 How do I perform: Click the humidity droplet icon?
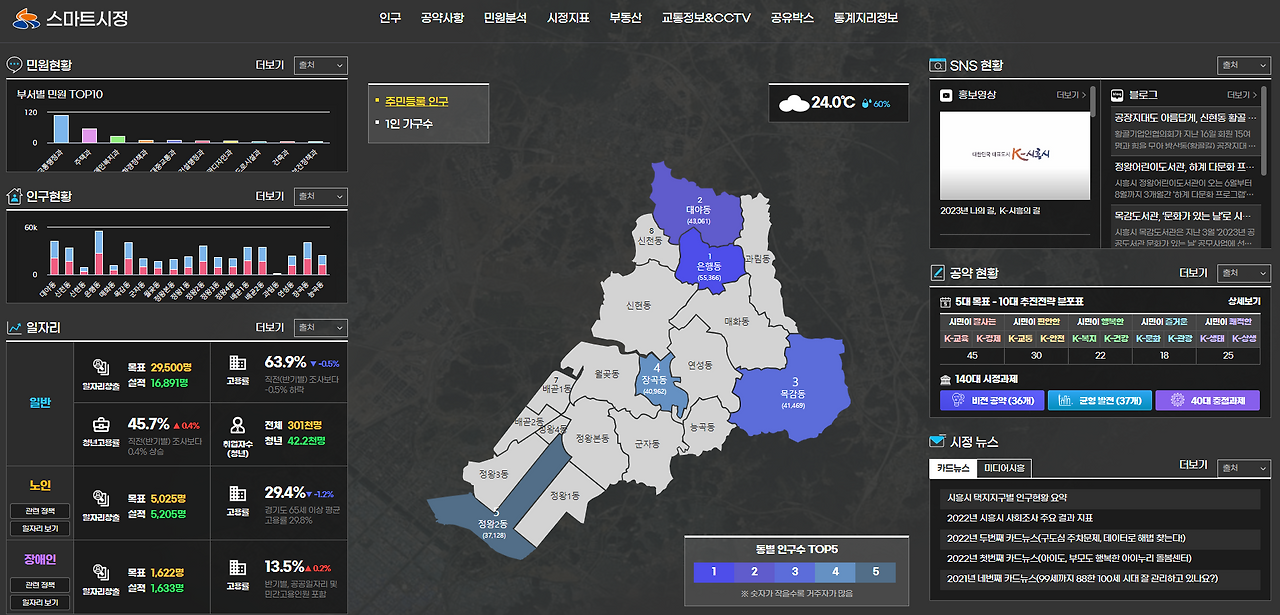tap(866, 104)
